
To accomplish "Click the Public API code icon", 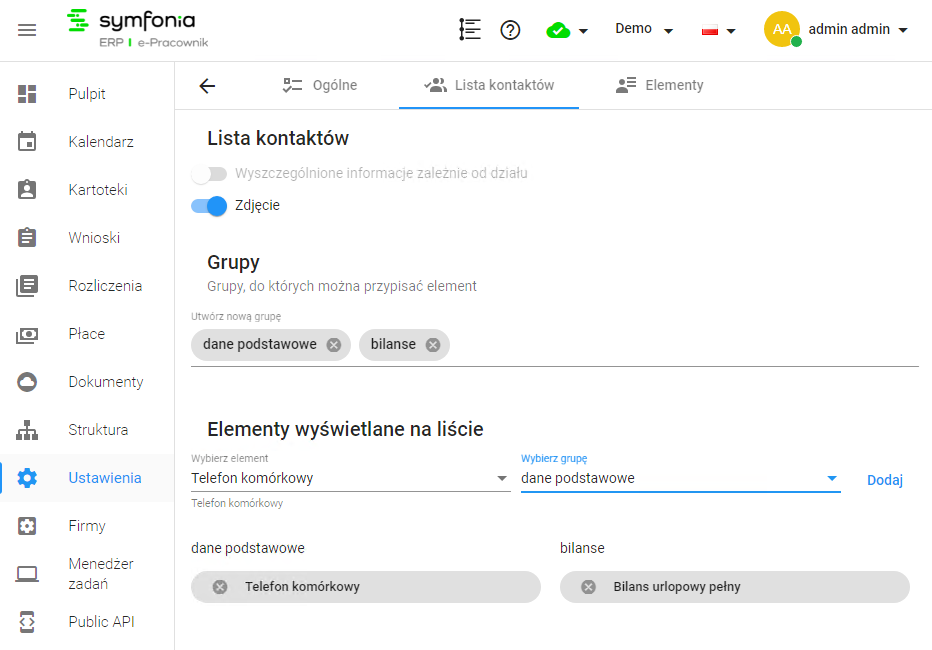I will [27, 621].
